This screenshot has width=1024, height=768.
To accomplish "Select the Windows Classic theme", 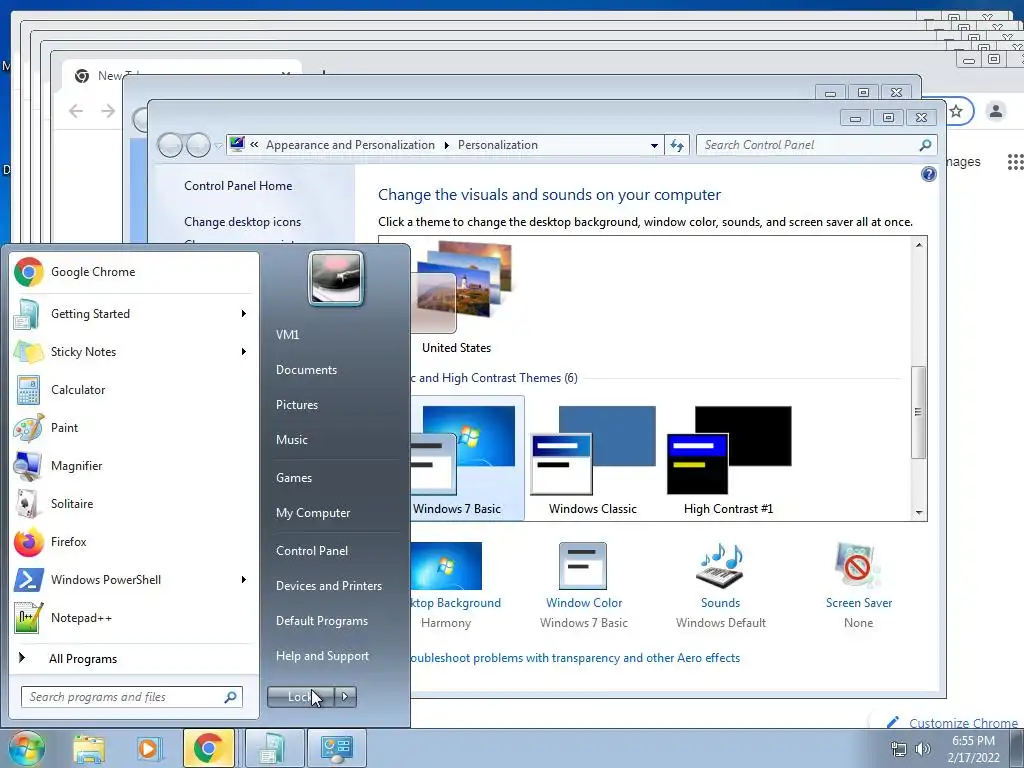I will click(x=593, y=460).
